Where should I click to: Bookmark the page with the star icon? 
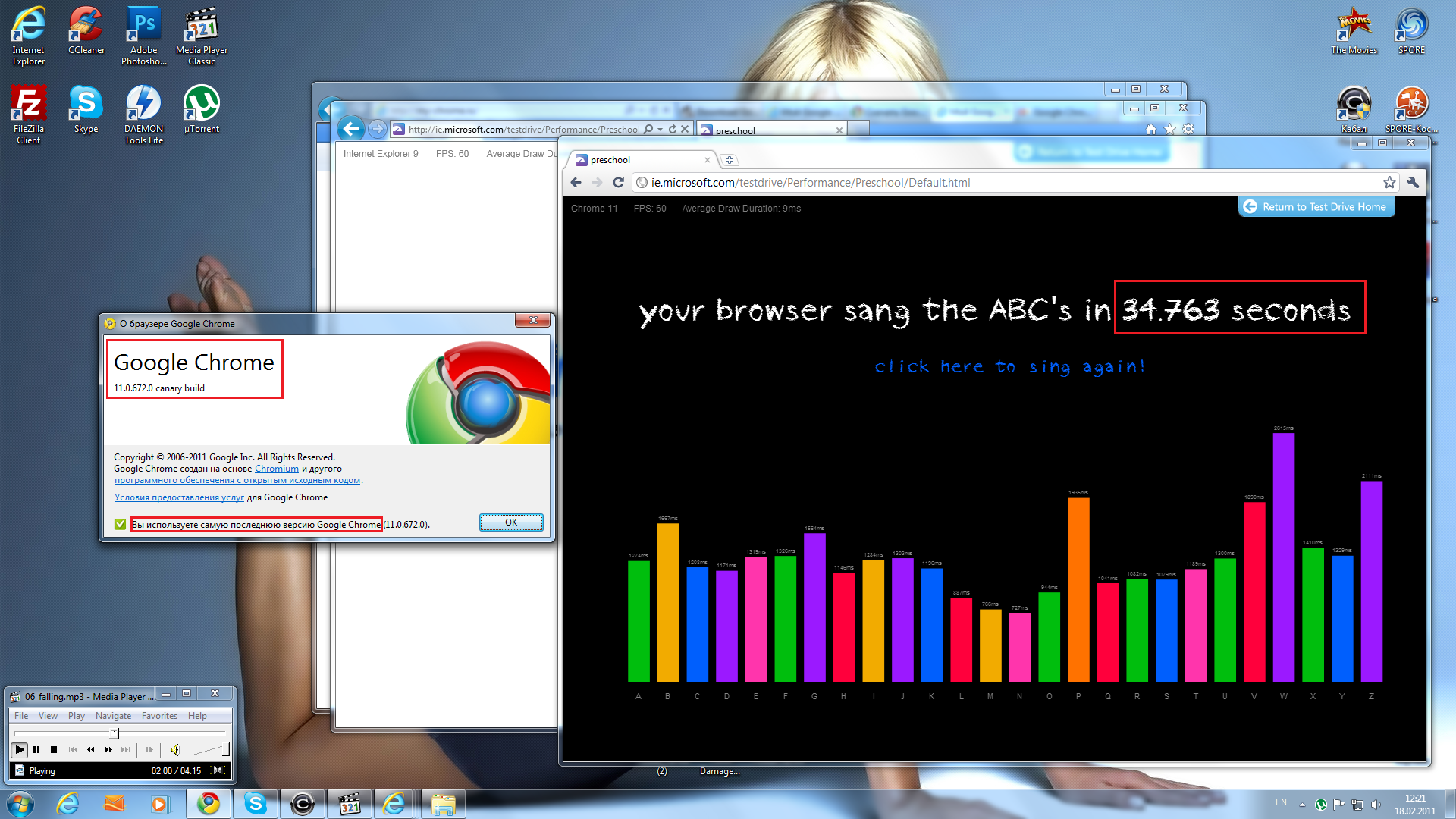coord(1389,183)
